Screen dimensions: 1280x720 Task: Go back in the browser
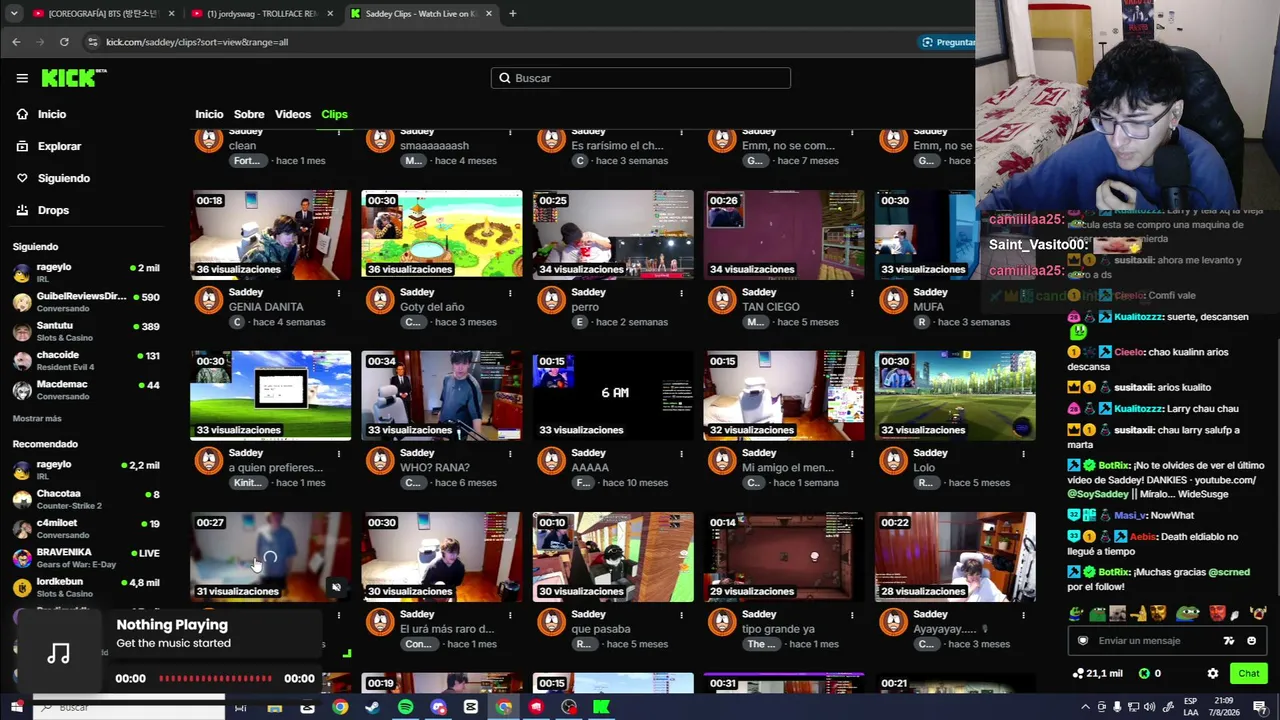[16, 42]
